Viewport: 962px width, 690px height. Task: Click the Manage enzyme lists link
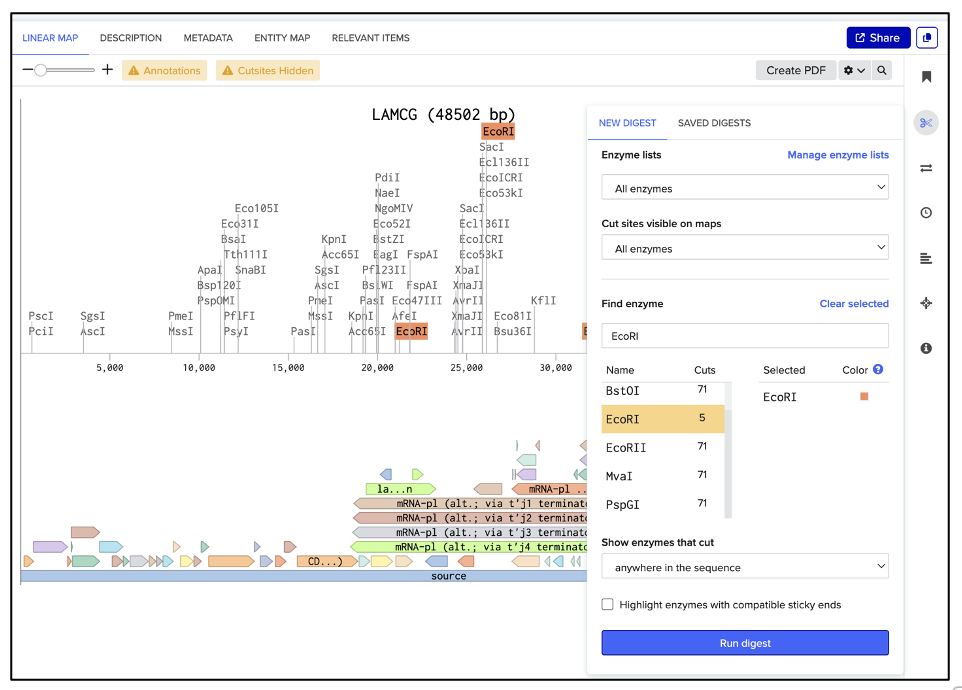point(837,155)
